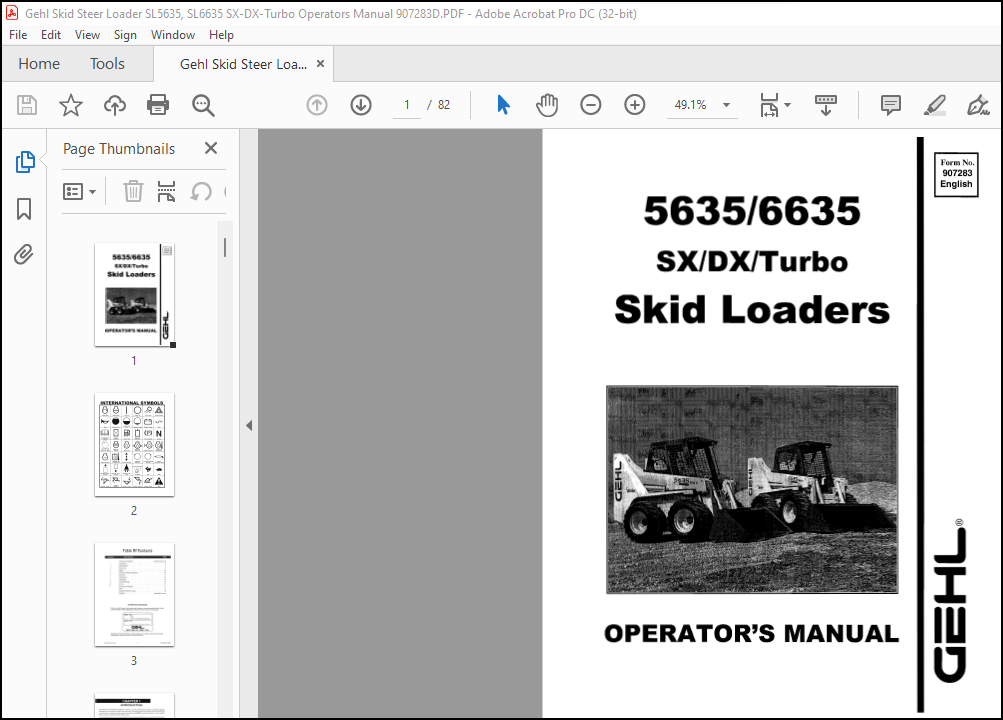Open the Bookmarks panel
This screenshot has height=720, width=1003.
pos(24,208)
